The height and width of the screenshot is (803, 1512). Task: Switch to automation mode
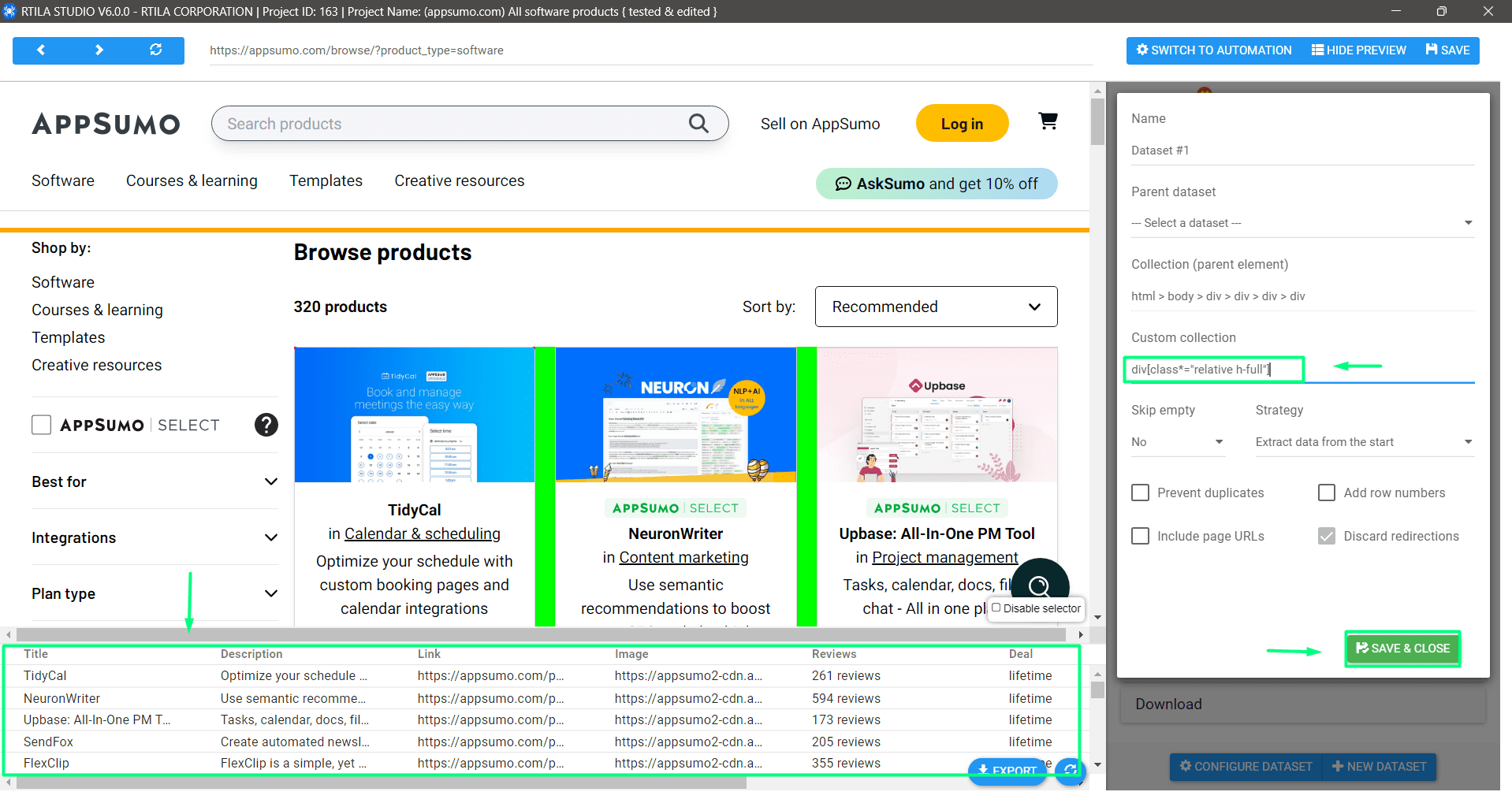pos(1214,50)
